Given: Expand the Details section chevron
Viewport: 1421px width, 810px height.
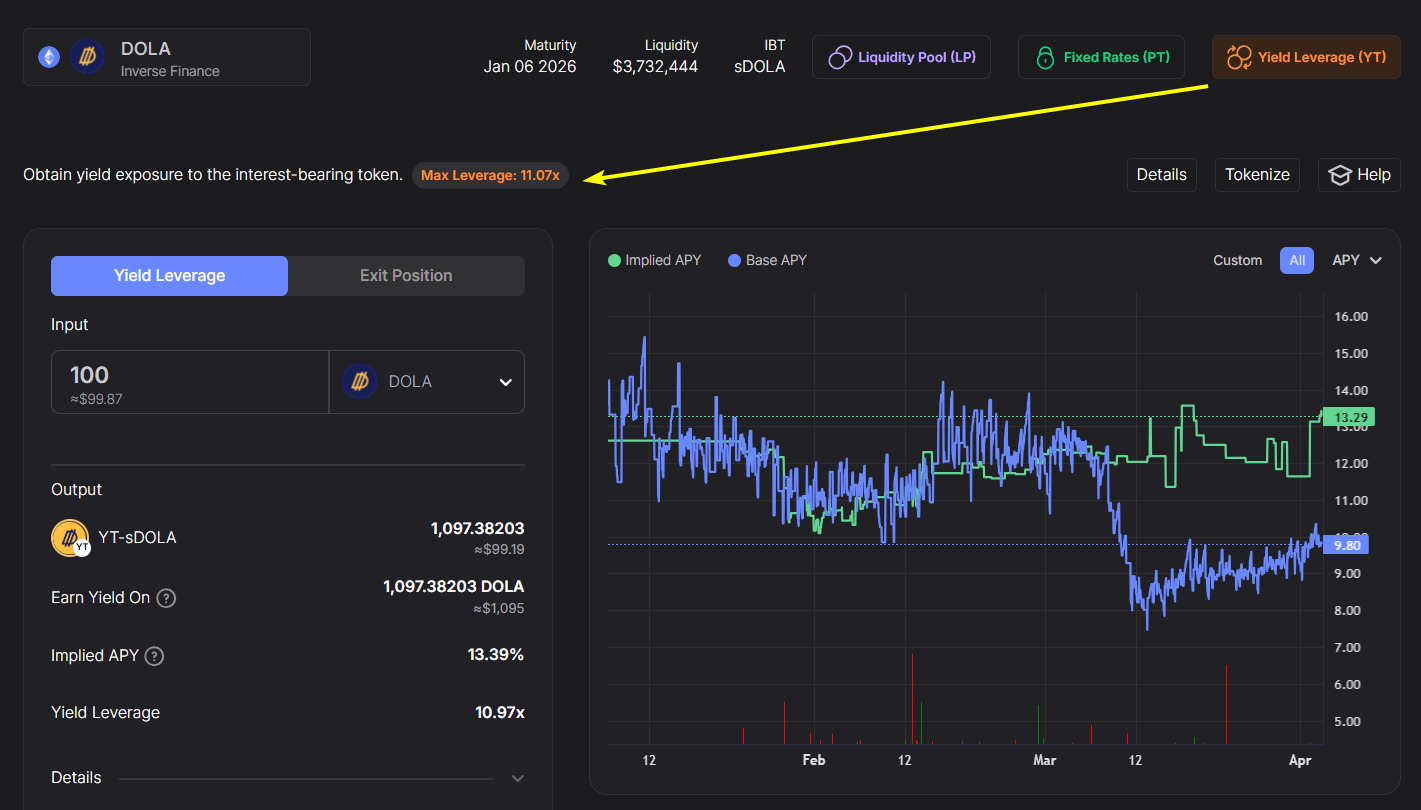Looking at the screenshot, I should (517, 778).
